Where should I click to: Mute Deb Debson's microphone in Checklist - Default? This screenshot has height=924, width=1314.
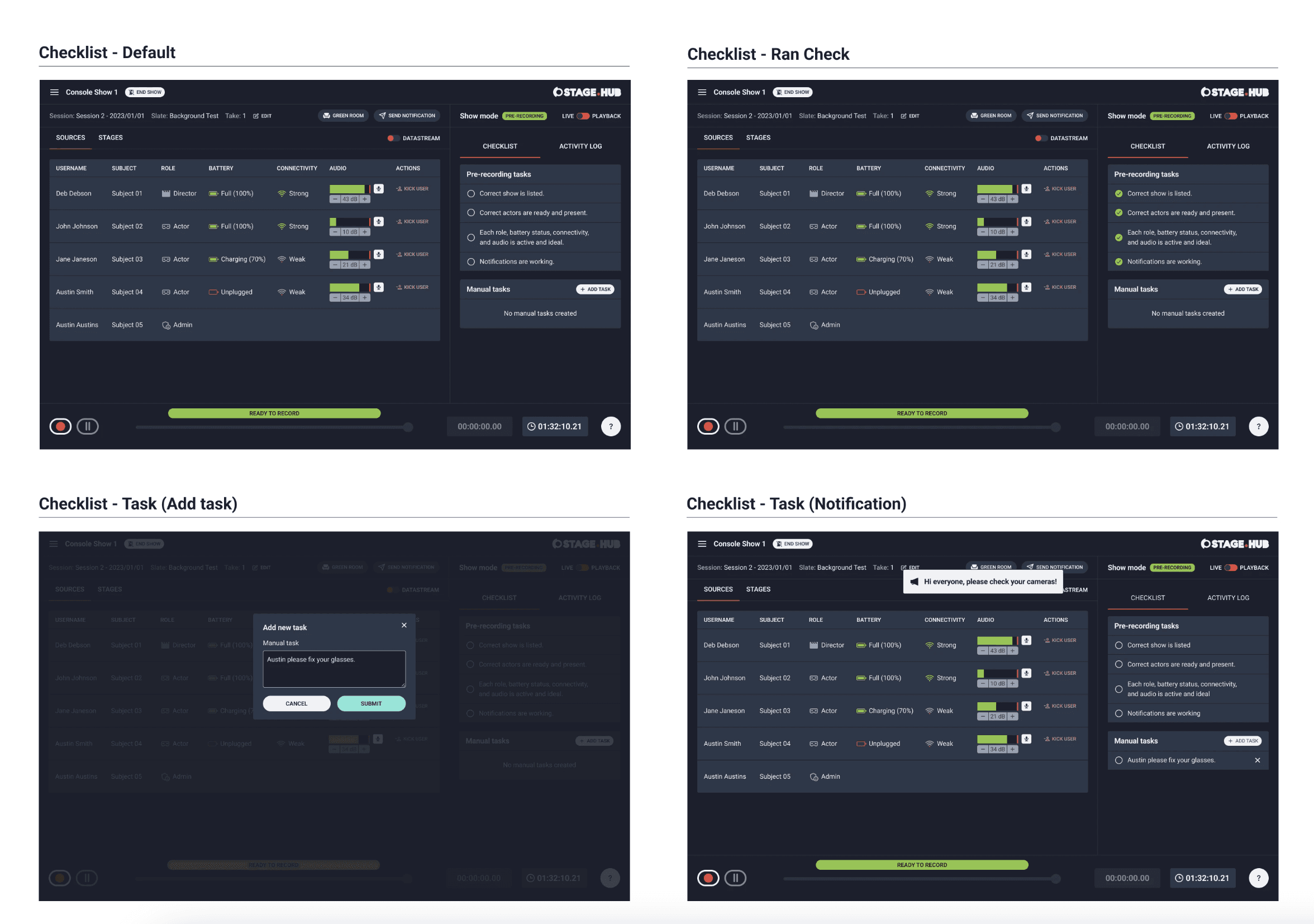(379, 189)
